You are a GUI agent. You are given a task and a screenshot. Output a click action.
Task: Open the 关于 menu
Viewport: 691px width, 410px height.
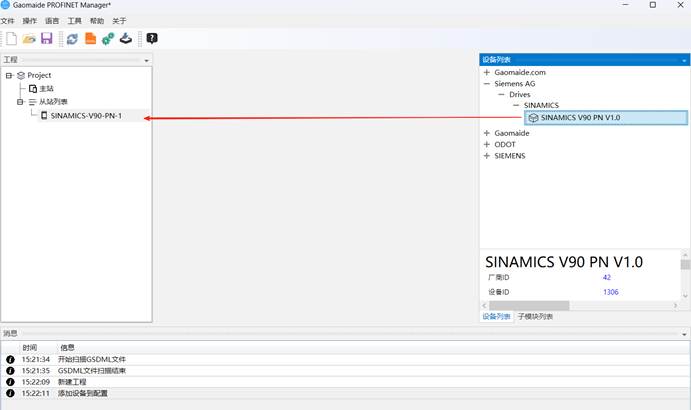pyautogui.click(x=119, y=21)
